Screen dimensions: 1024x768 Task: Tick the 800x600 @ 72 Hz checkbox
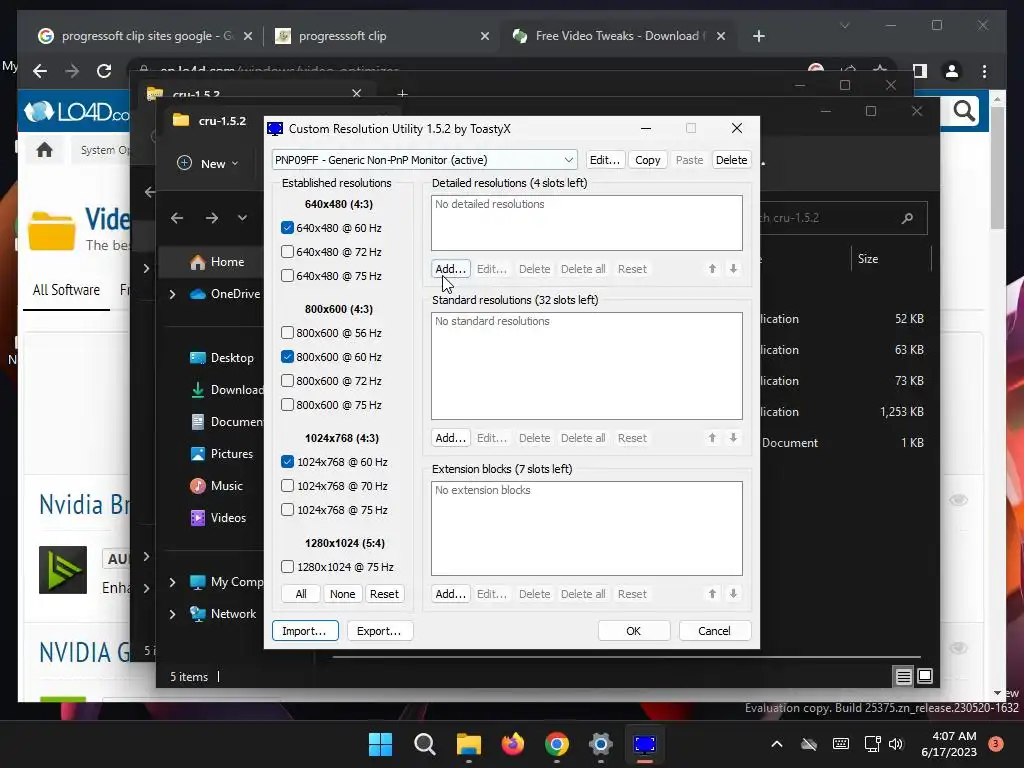coord(287,381)
